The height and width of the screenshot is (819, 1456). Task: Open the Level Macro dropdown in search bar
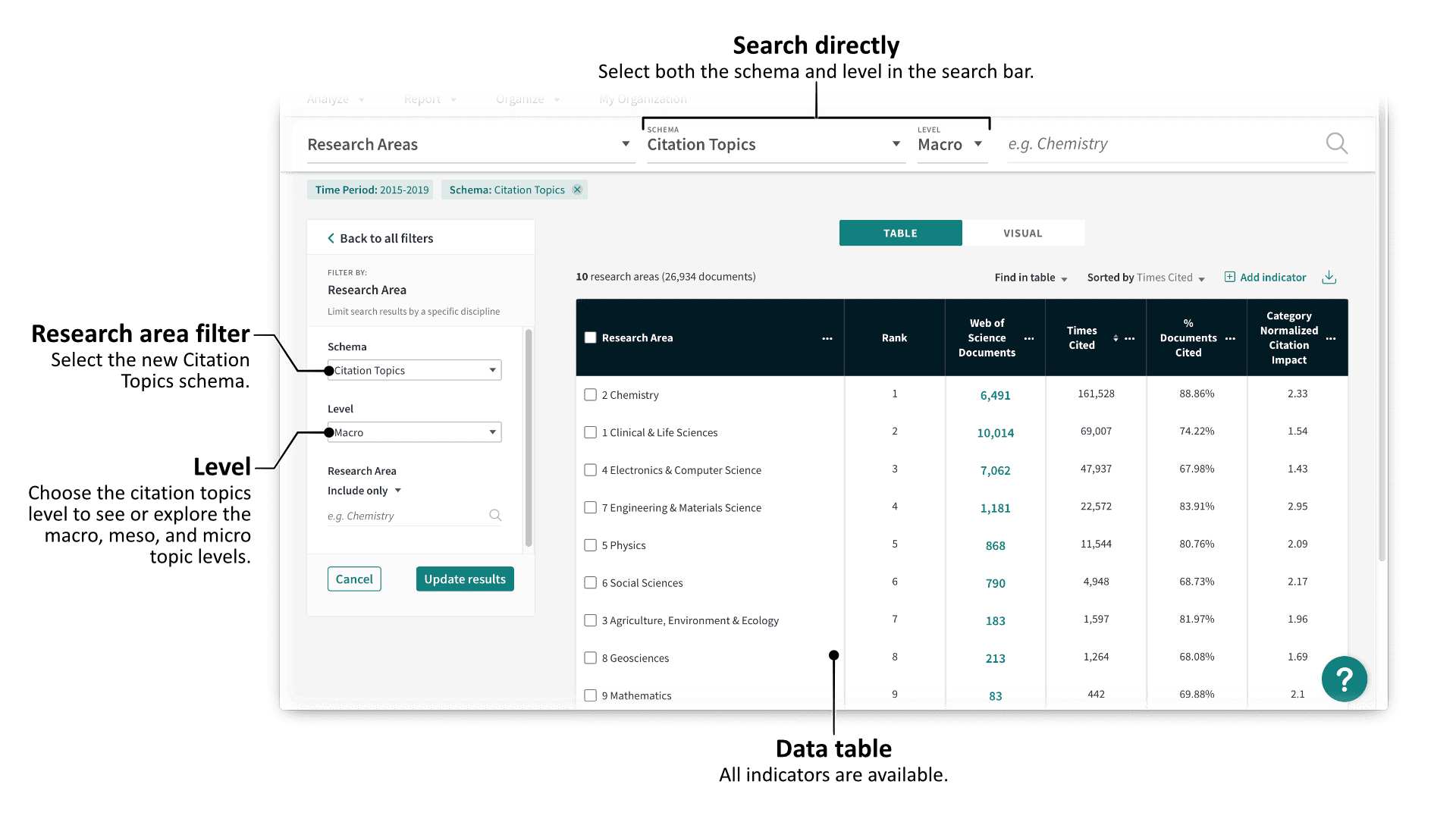coord(952,144)
